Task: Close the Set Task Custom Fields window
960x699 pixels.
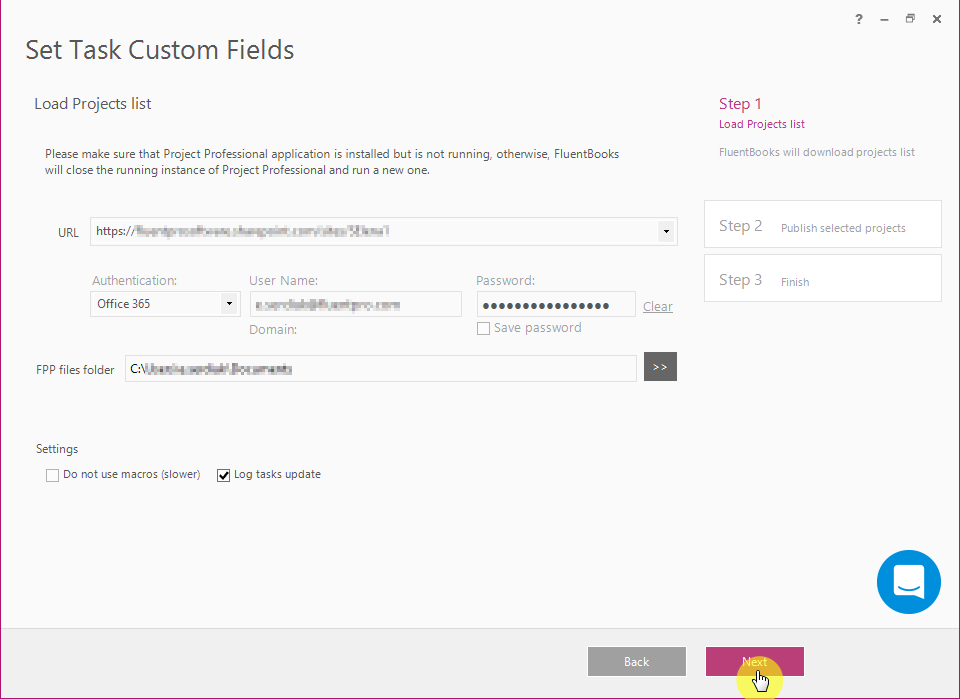Action: coord(937,19)
